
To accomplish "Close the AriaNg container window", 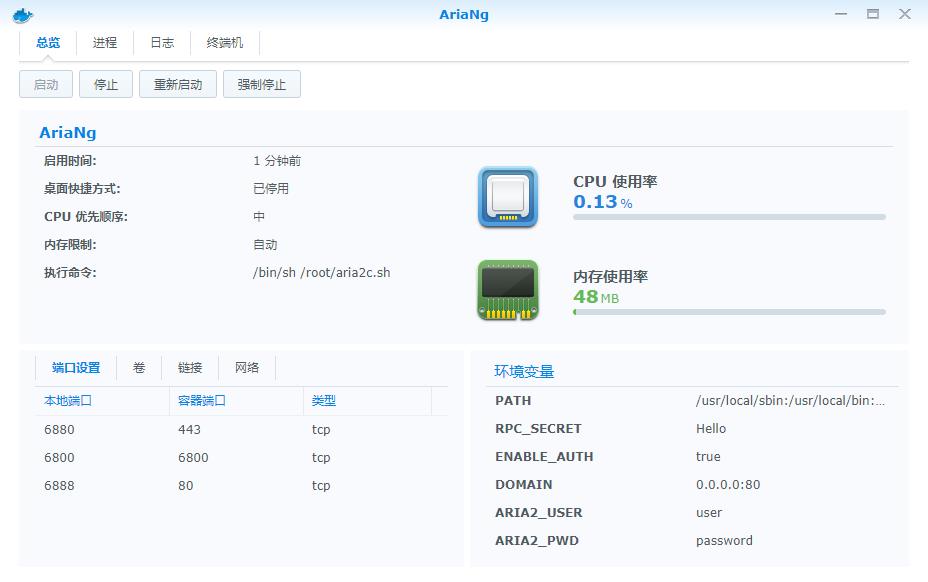I will click(x=905, y=14).
